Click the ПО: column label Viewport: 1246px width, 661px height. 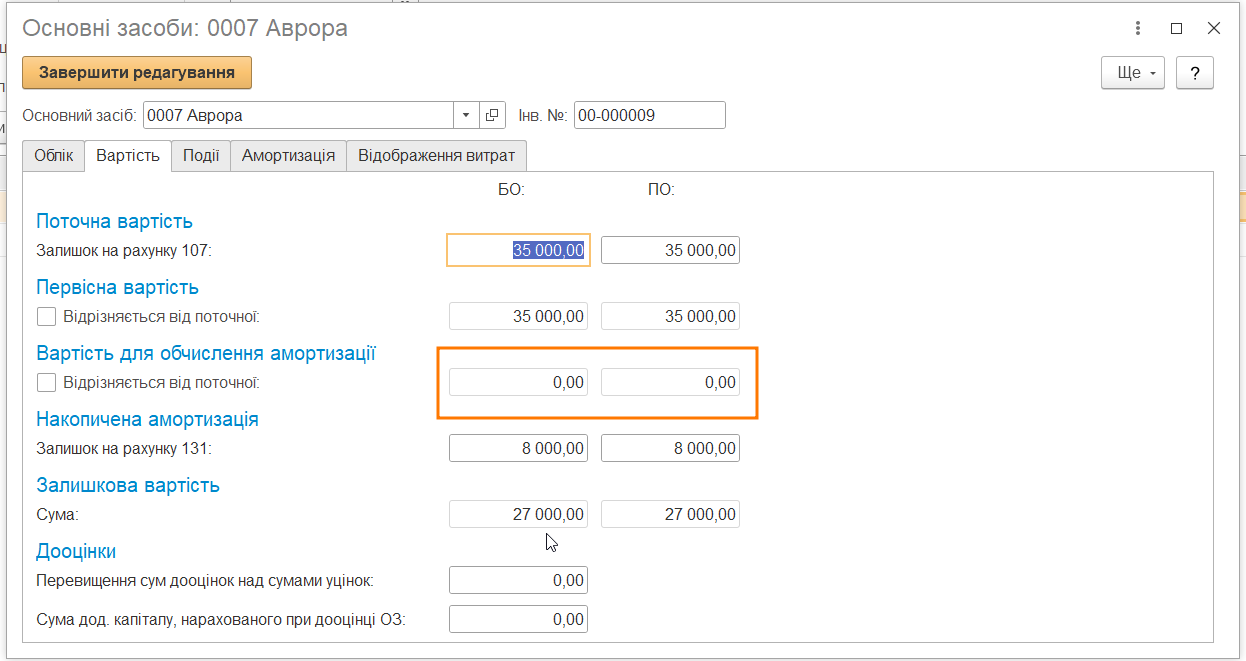(661, 190)
